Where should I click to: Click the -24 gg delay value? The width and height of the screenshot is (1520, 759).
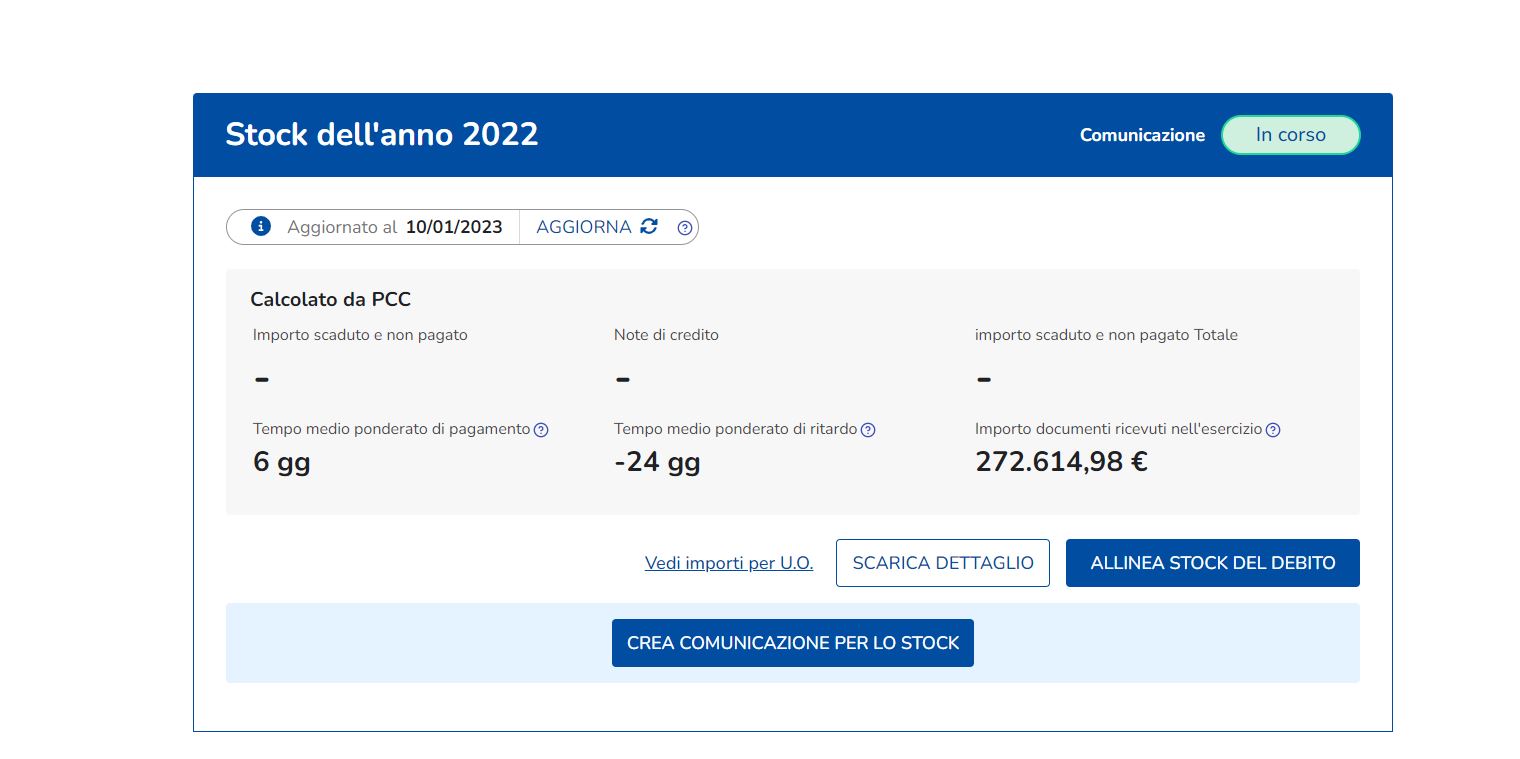(x=656, y=462)
